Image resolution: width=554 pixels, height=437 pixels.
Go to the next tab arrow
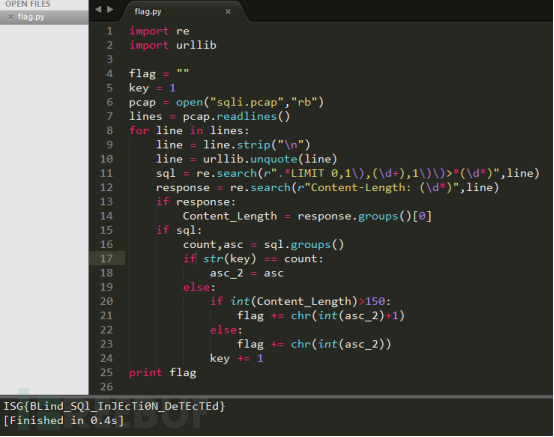pos(110,10)
